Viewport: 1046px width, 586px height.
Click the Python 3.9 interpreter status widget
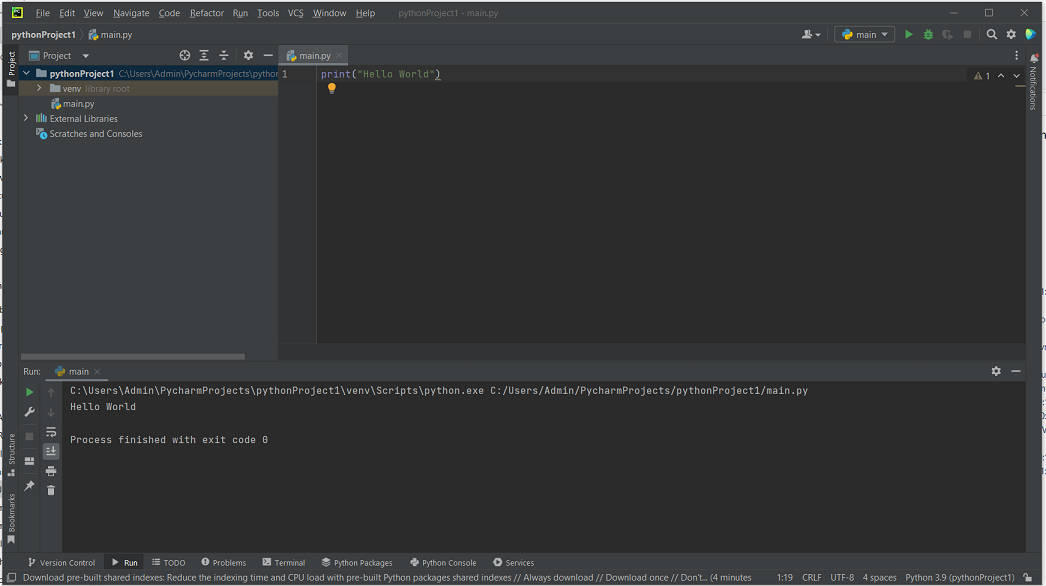pyautogui.click(x=960, y=577)
